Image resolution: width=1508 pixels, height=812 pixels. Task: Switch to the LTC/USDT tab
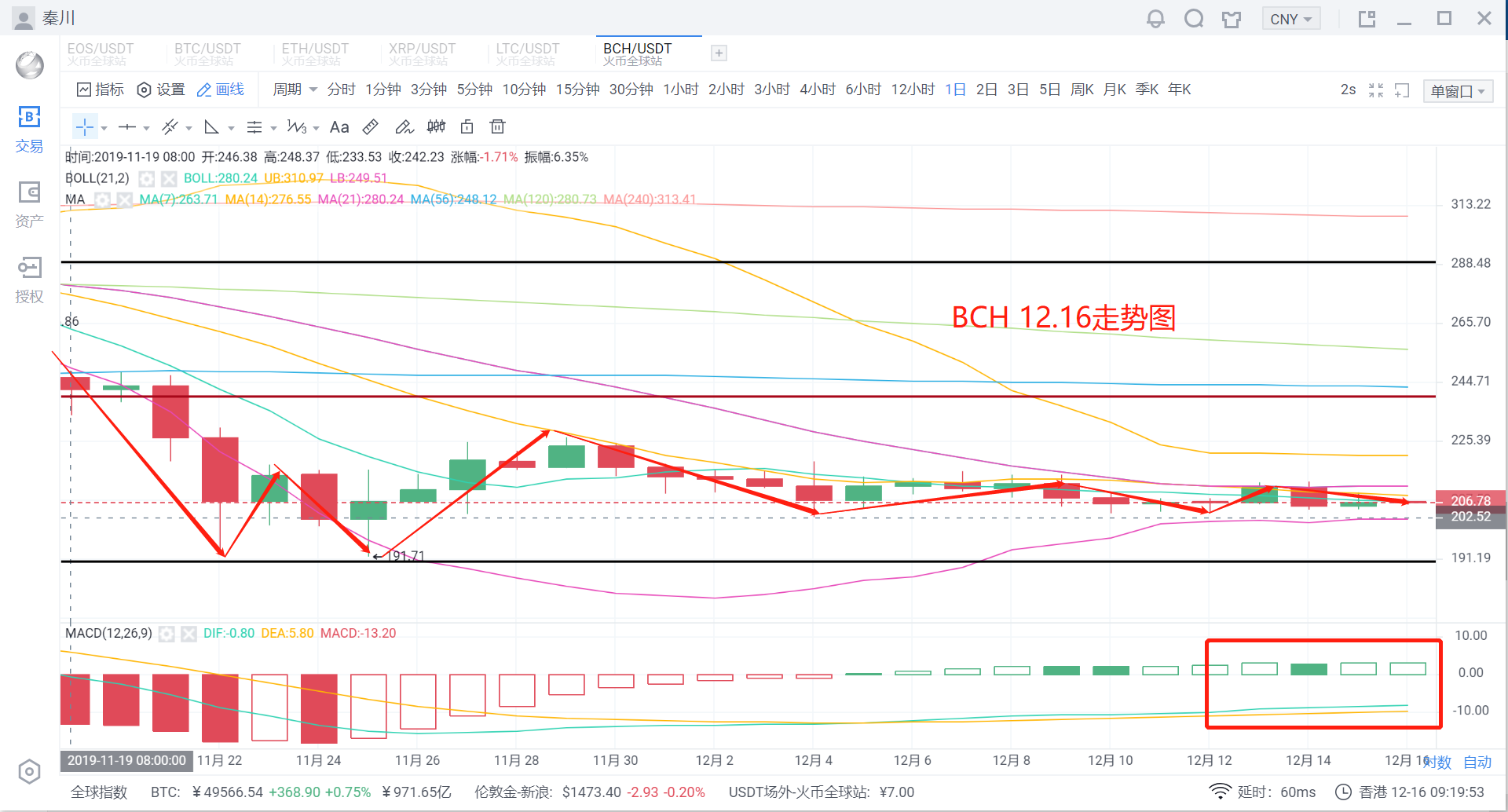tap(528, 53)
